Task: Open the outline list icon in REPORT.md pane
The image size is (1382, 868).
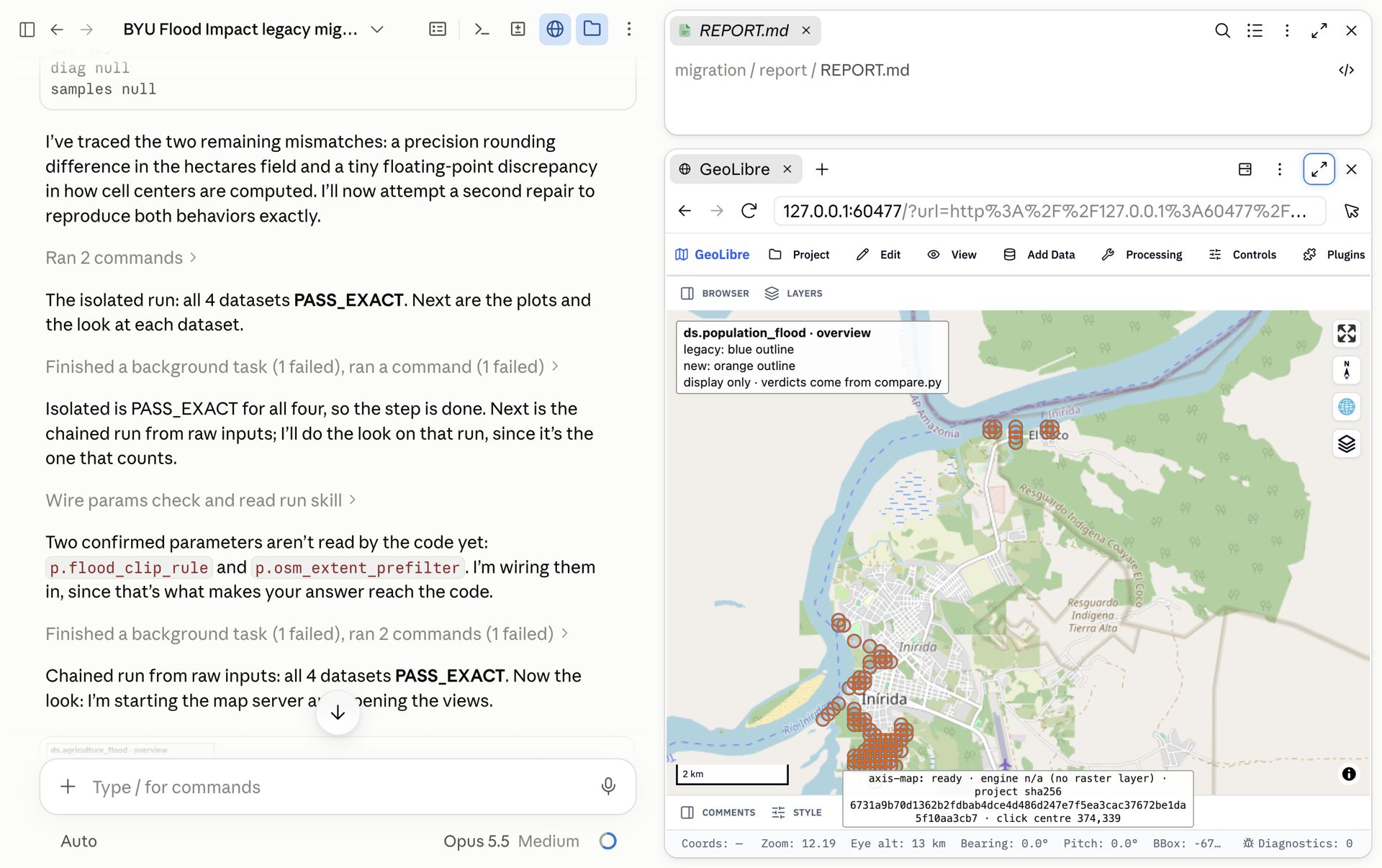Action: coord(1255,31)
